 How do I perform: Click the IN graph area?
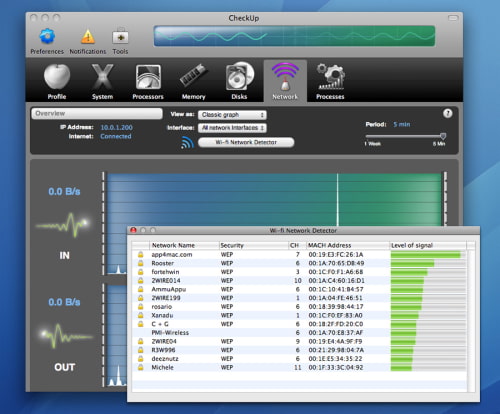coord(274,200)
